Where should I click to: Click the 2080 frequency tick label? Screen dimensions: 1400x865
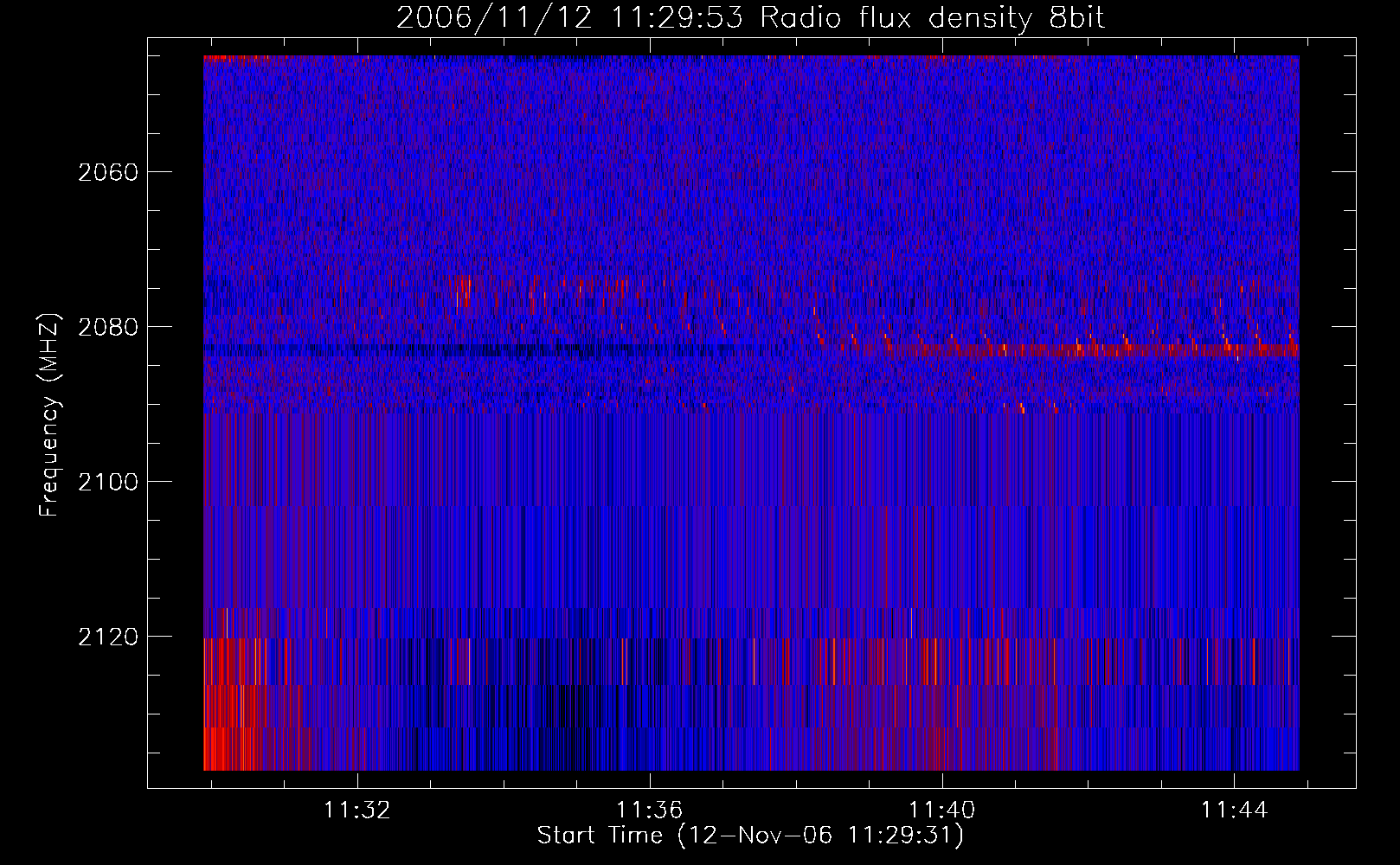108,327
